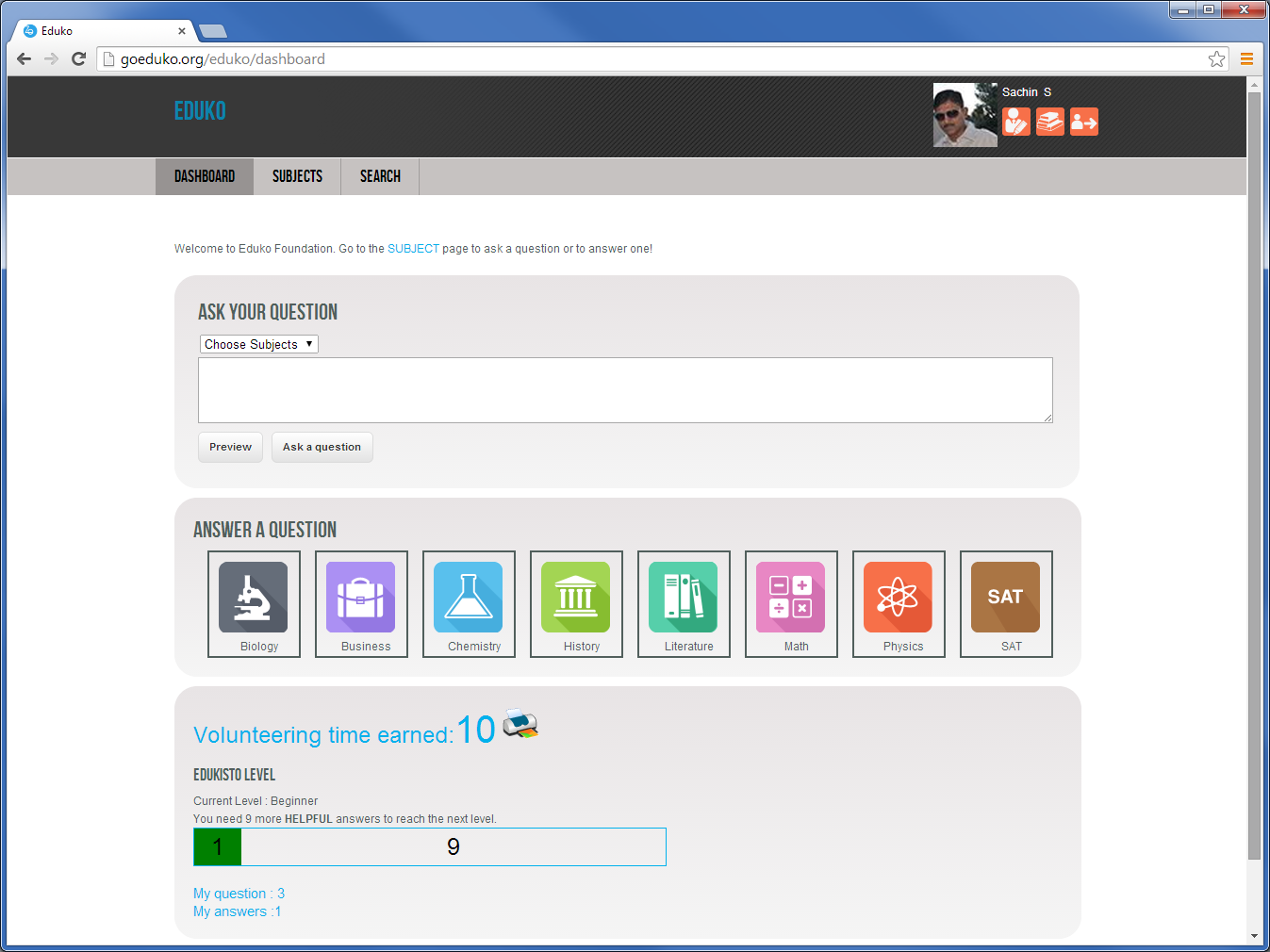Open the History building icon
The width and height of the screenshot is (1270, 952).
pos(576,598)
